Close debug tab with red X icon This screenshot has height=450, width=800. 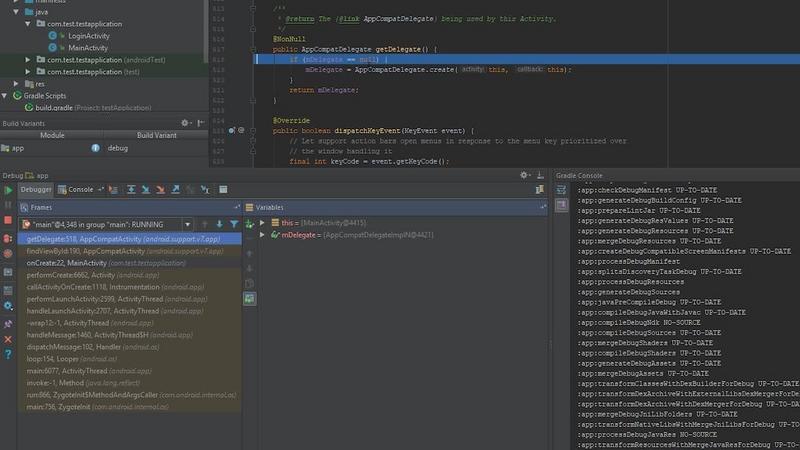tap(8, 339)
